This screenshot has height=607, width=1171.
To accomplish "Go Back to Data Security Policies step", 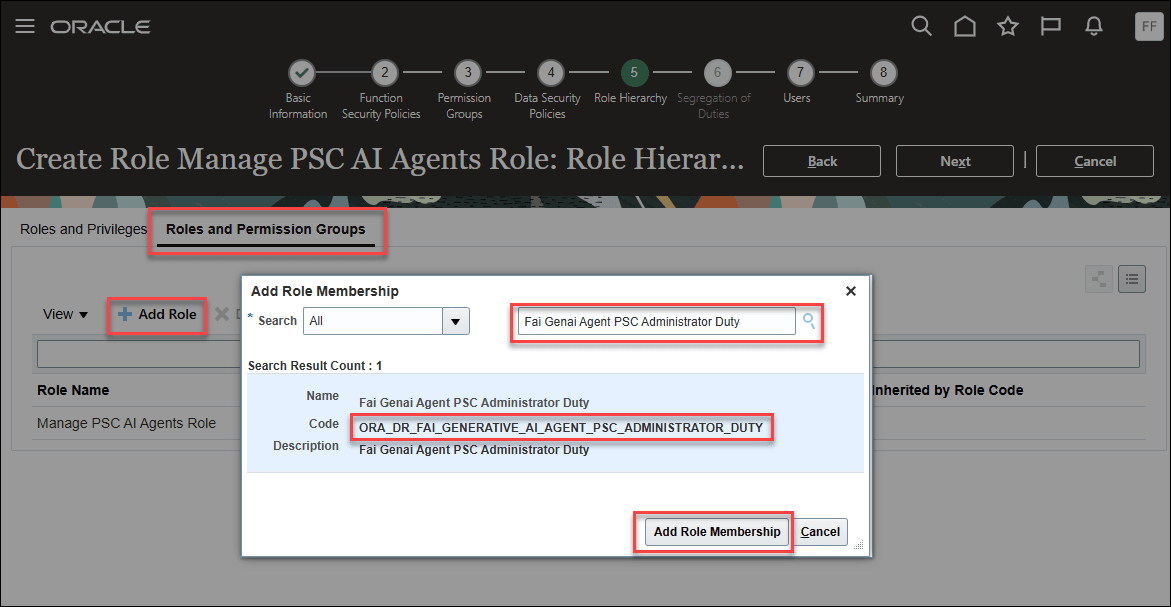I will click(821, 160).
